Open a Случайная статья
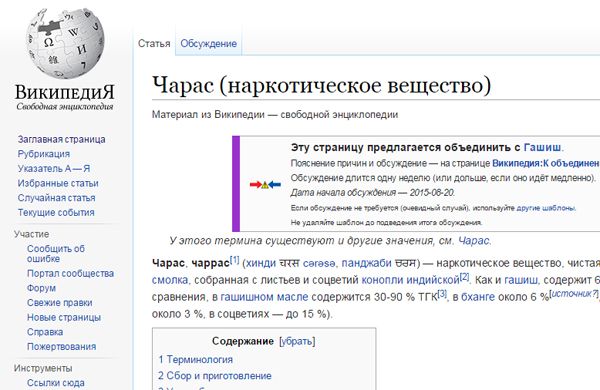 click(x=57, y=198)
